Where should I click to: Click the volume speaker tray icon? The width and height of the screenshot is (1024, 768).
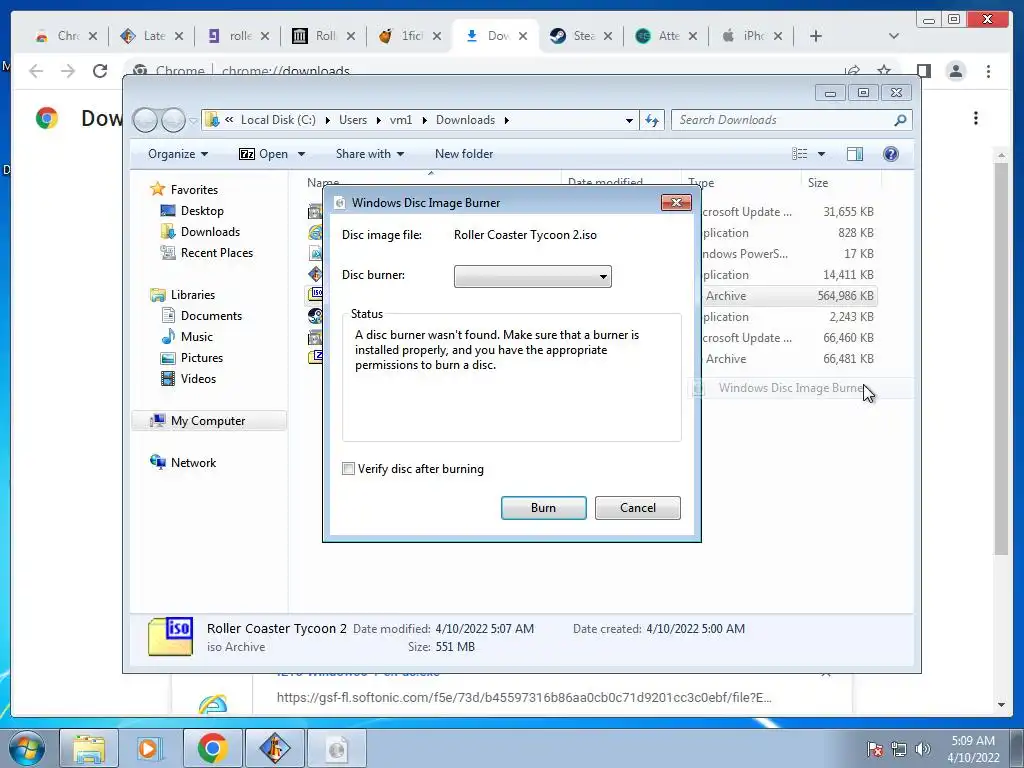click(x=923, y=749)
